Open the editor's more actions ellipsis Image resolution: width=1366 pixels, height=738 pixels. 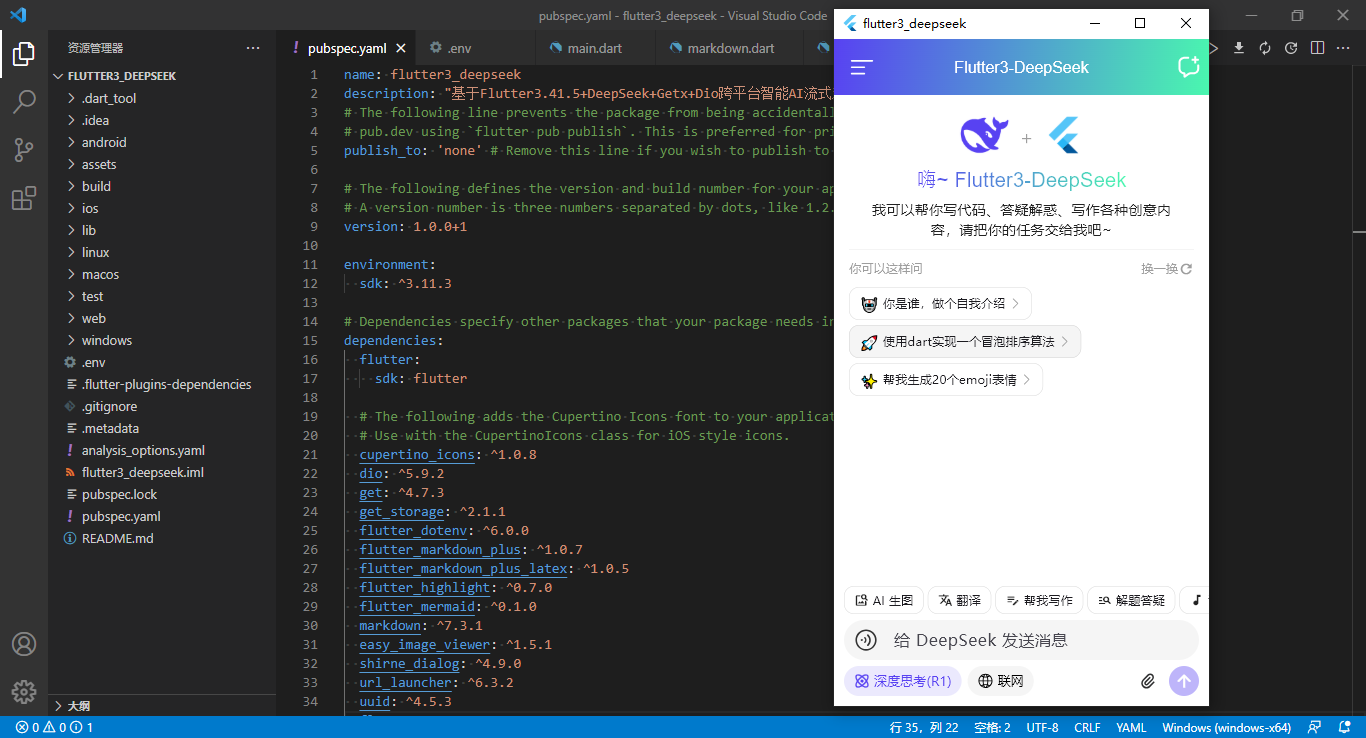click(x=1343, y=48)
